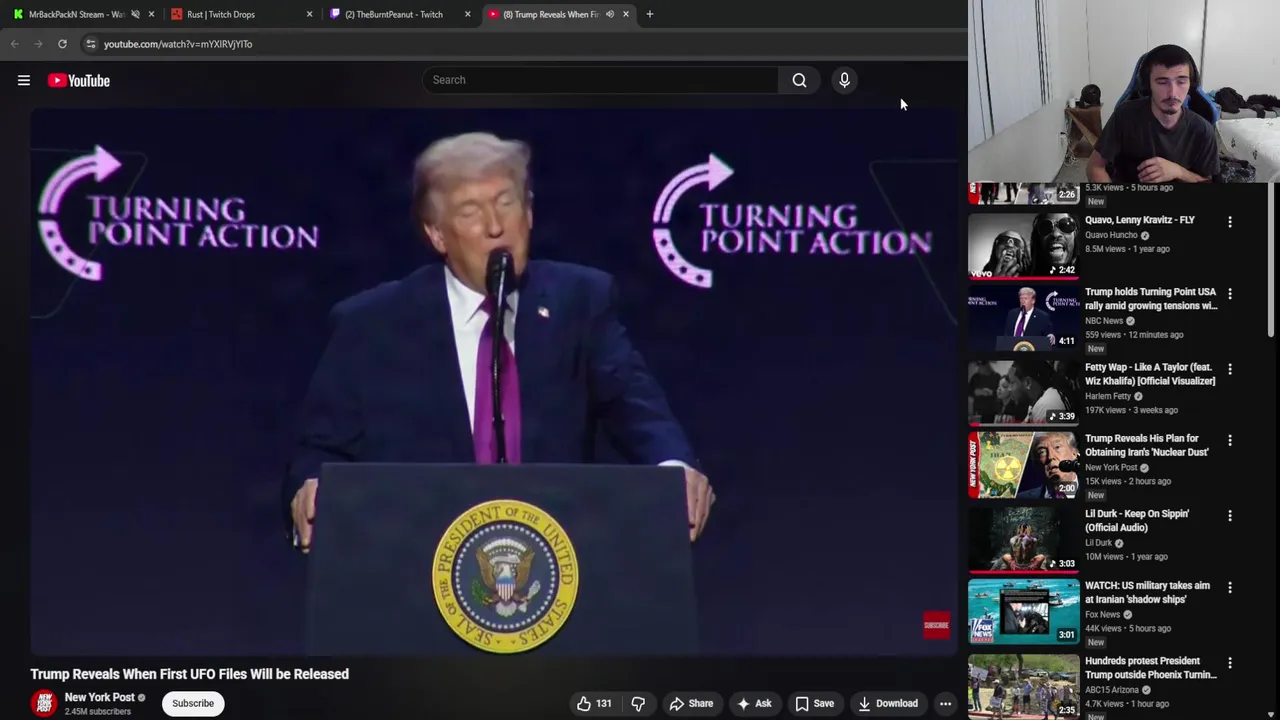The image size is (1280, 720).
Task: Open the Quavo Huncho channel name
Action: pos(1111,235)
